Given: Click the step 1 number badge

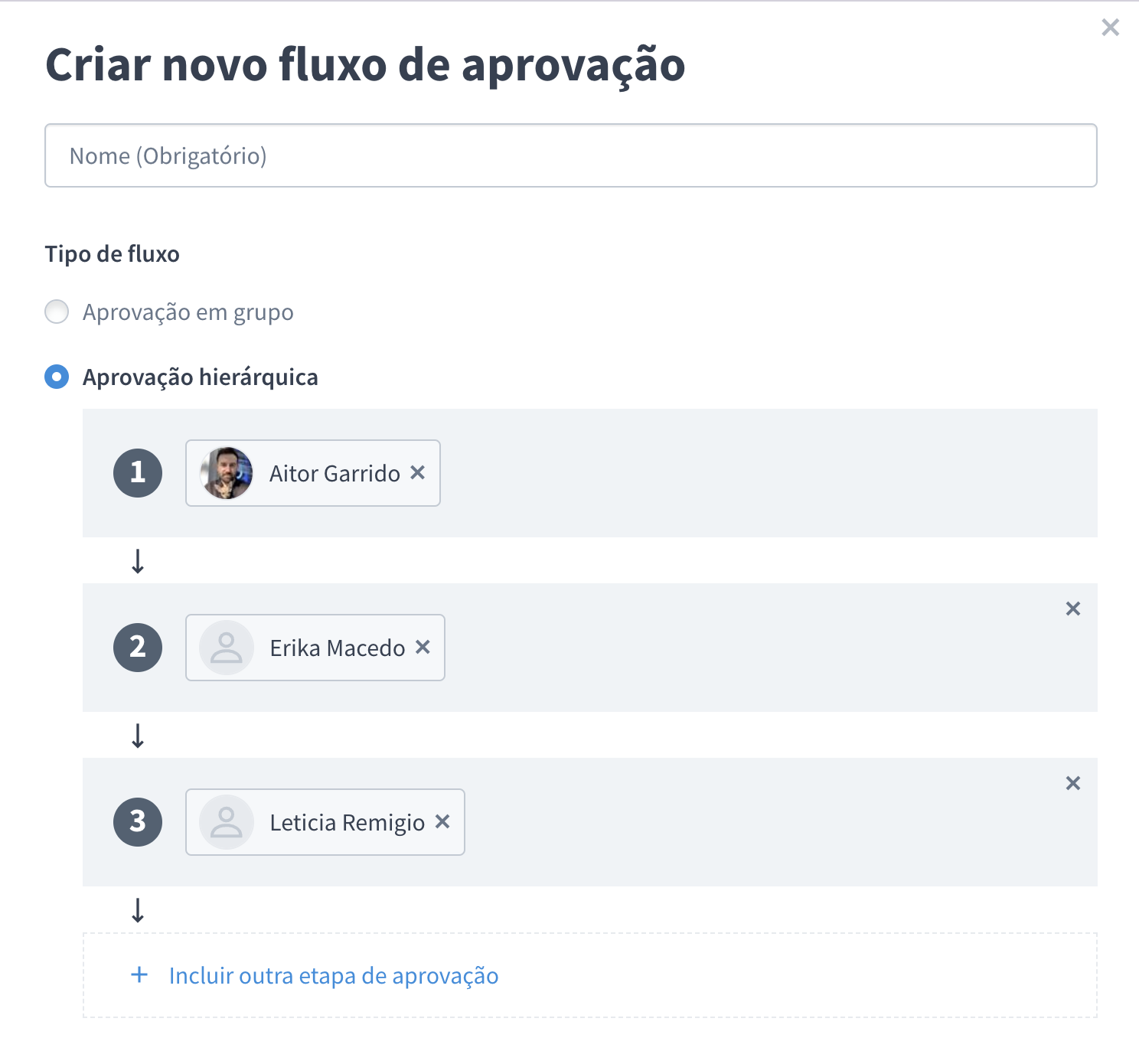Looking at the screenshot, I should coord(138,473).
